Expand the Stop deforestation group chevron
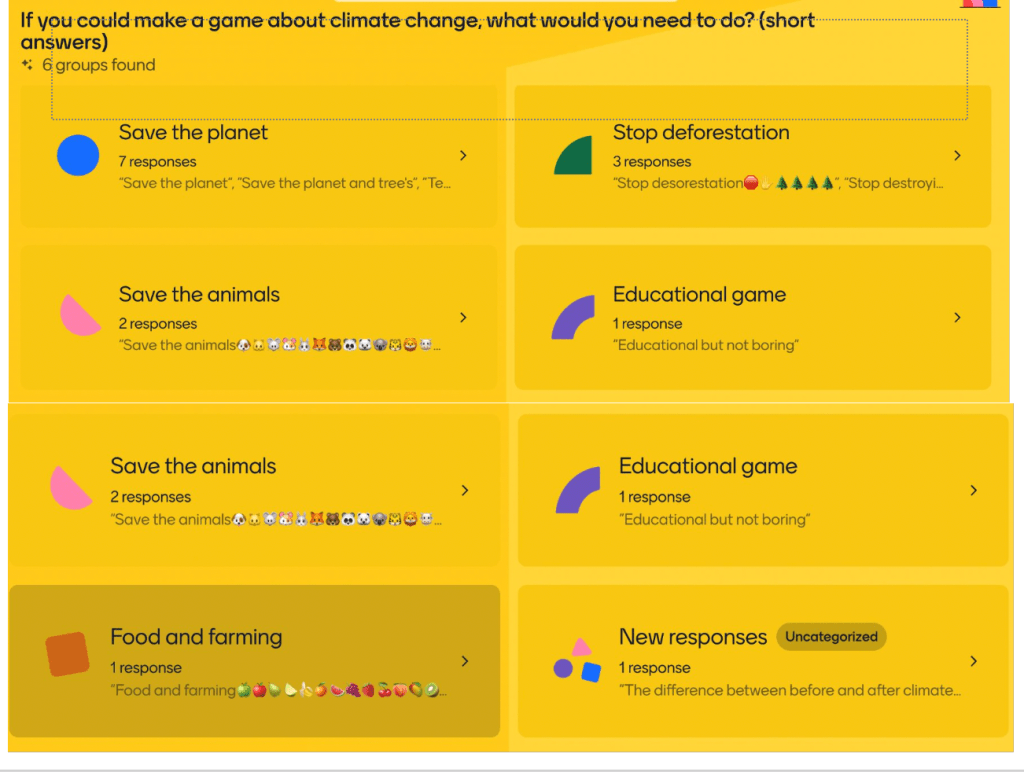This screenshot has height=772, width=1024. (x=957, y=156)
